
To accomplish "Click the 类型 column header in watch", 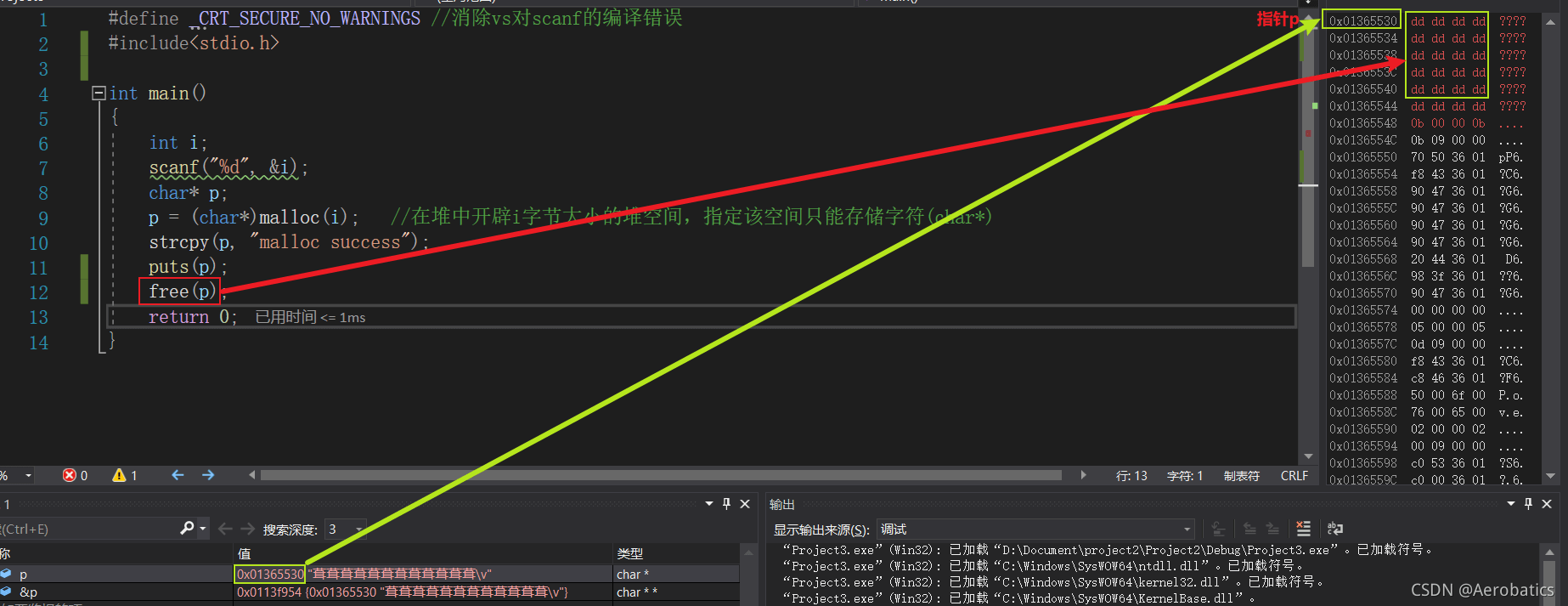I will (629, 553).
